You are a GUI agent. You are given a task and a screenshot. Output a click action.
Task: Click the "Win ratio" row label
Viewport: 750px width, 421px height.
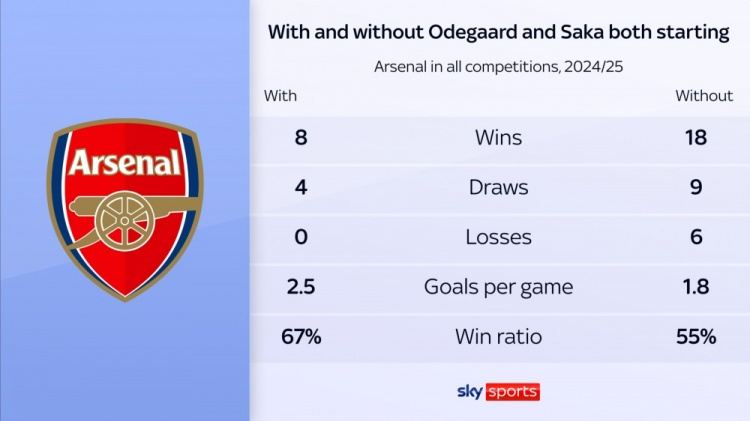(x=498, y=337)
